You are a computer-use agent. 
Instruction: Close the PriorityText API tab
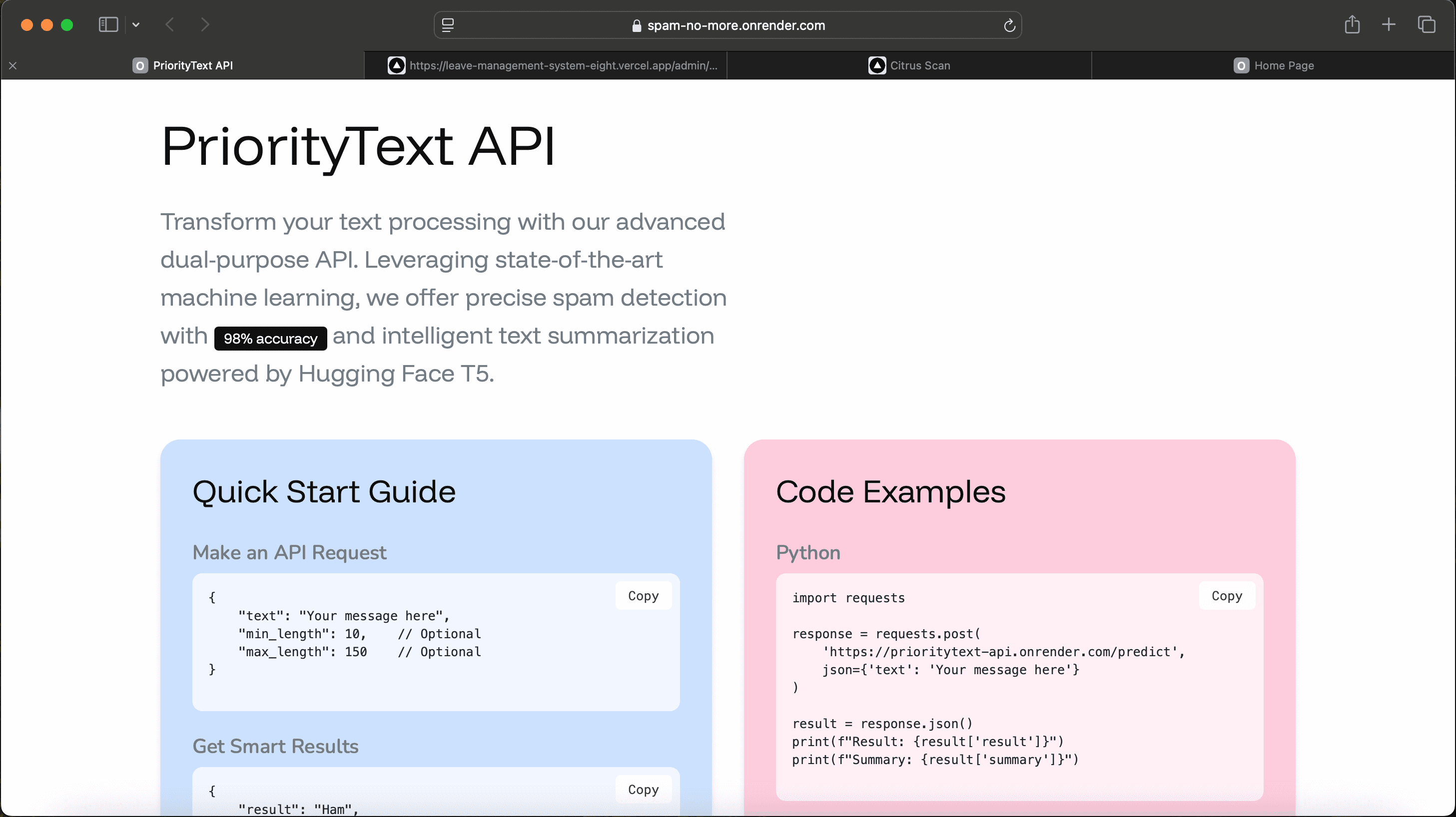[x=13, y=65]
